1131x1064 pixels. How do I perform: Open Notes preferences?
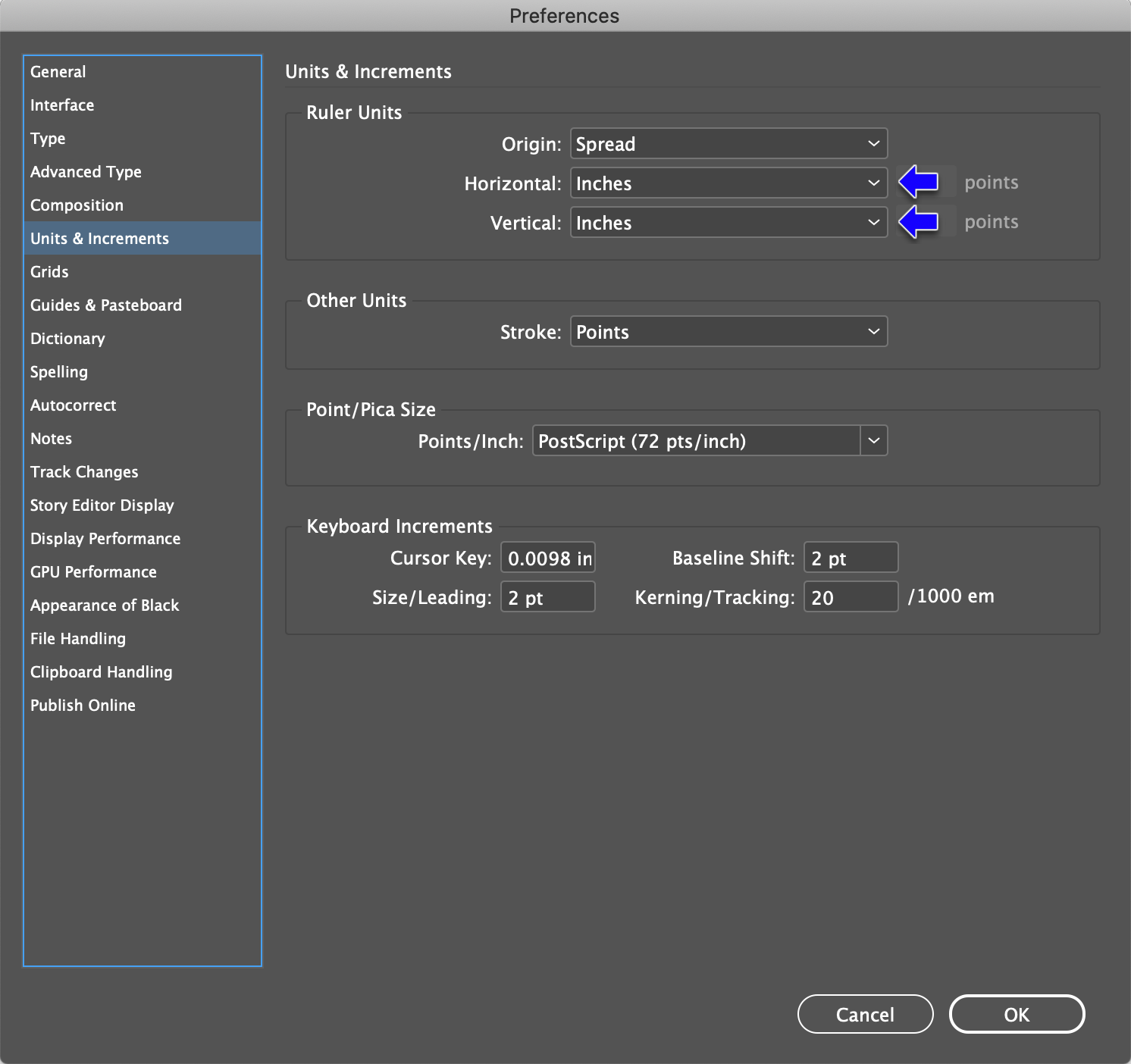(143, 439)
